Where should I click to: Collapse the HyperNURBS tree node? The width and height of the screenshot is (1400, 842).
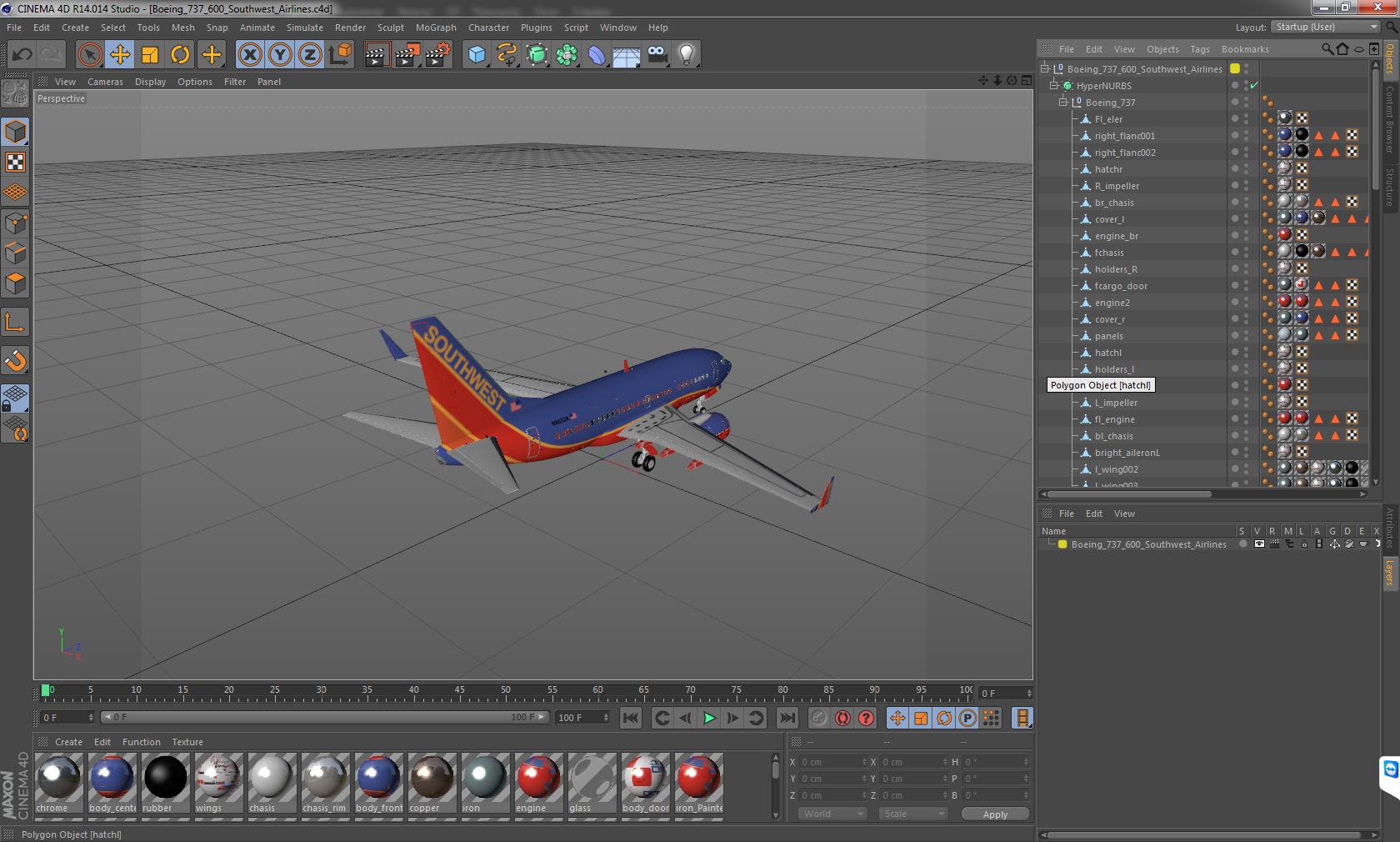(x=1054, y=86)
